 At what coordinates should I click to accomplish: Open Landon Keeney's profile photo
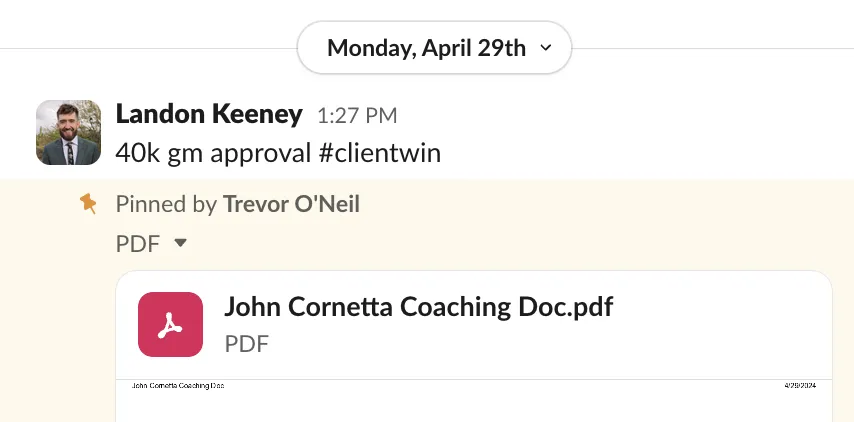click(68, 132)
